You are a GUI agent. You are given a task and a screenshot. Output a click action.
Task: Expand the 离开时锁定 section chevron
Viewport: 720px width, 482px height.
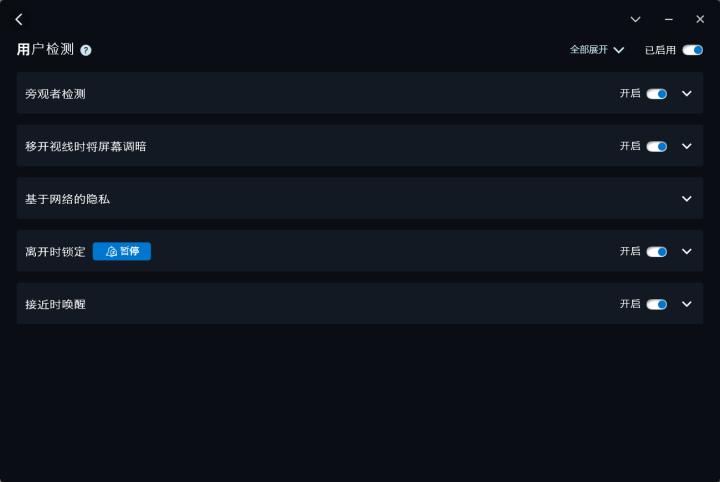point(686,252)
